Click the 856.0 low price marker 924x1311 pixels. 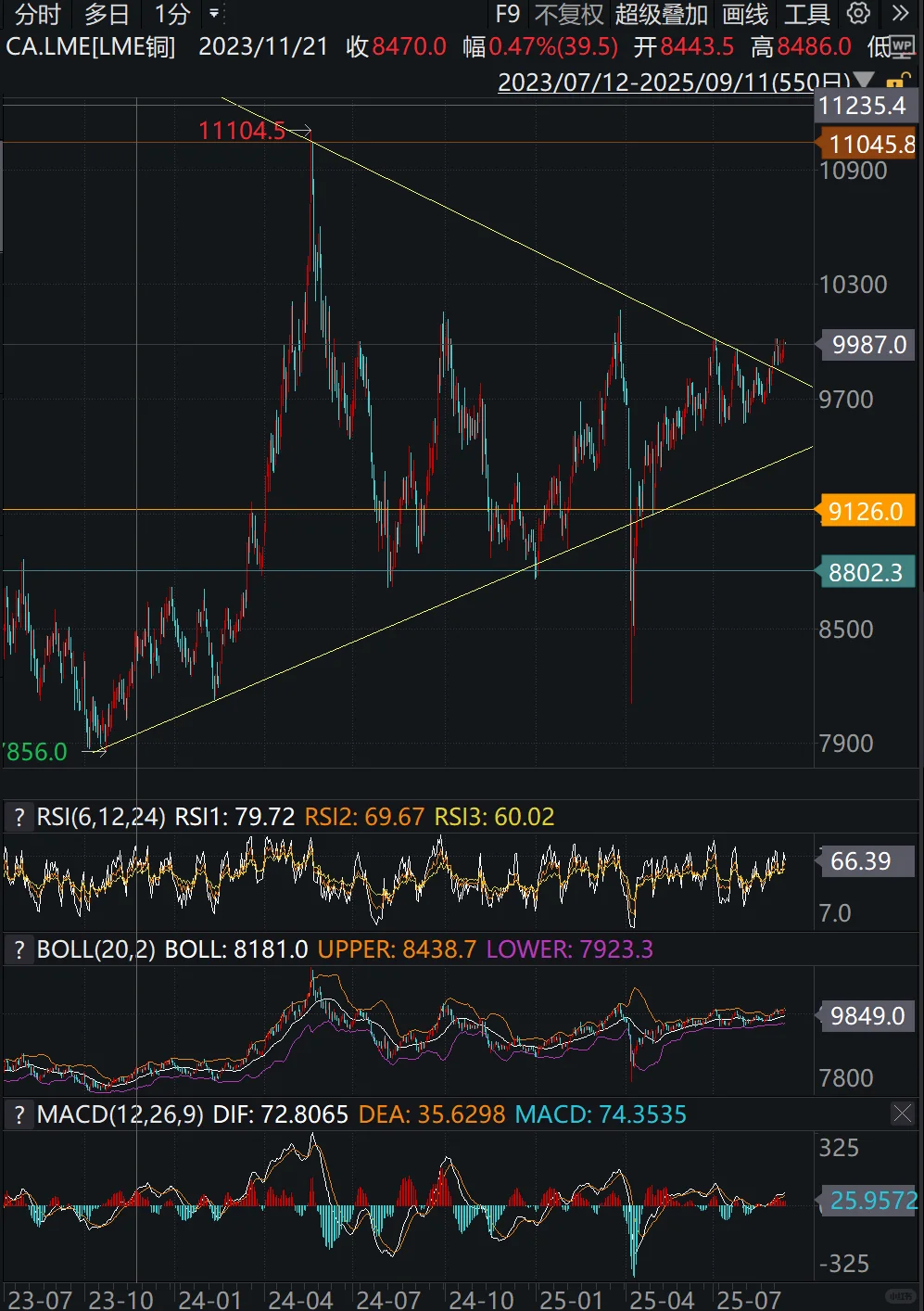tap(36, 752)
